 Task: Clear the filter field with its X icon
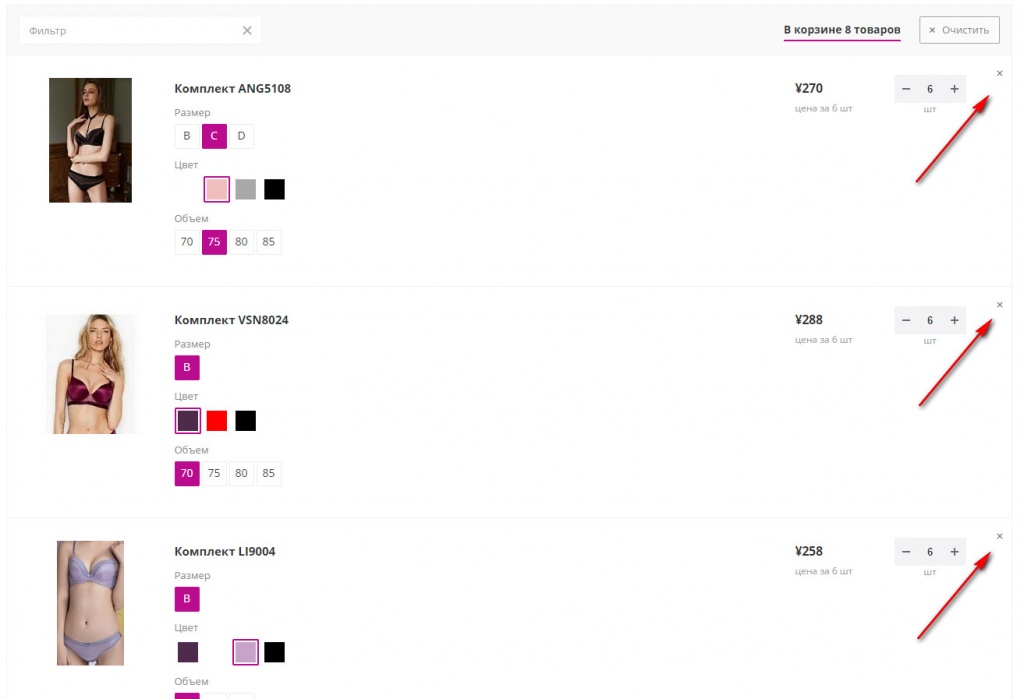(247, 30)
